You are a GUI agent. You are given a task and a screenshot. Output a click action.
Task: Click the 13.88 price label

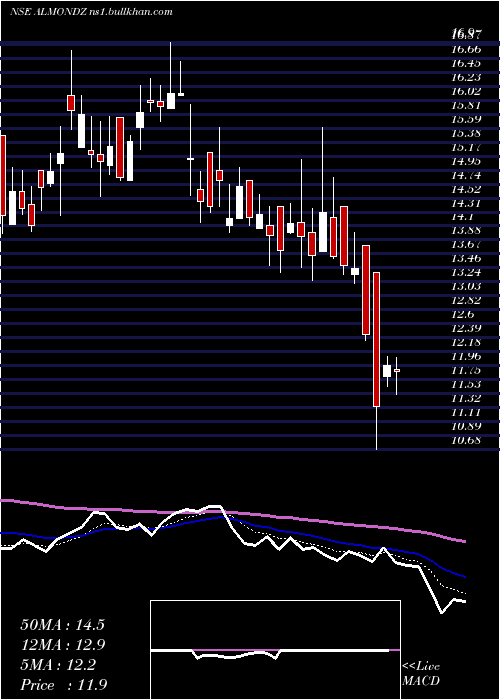[x=466, y=231]
